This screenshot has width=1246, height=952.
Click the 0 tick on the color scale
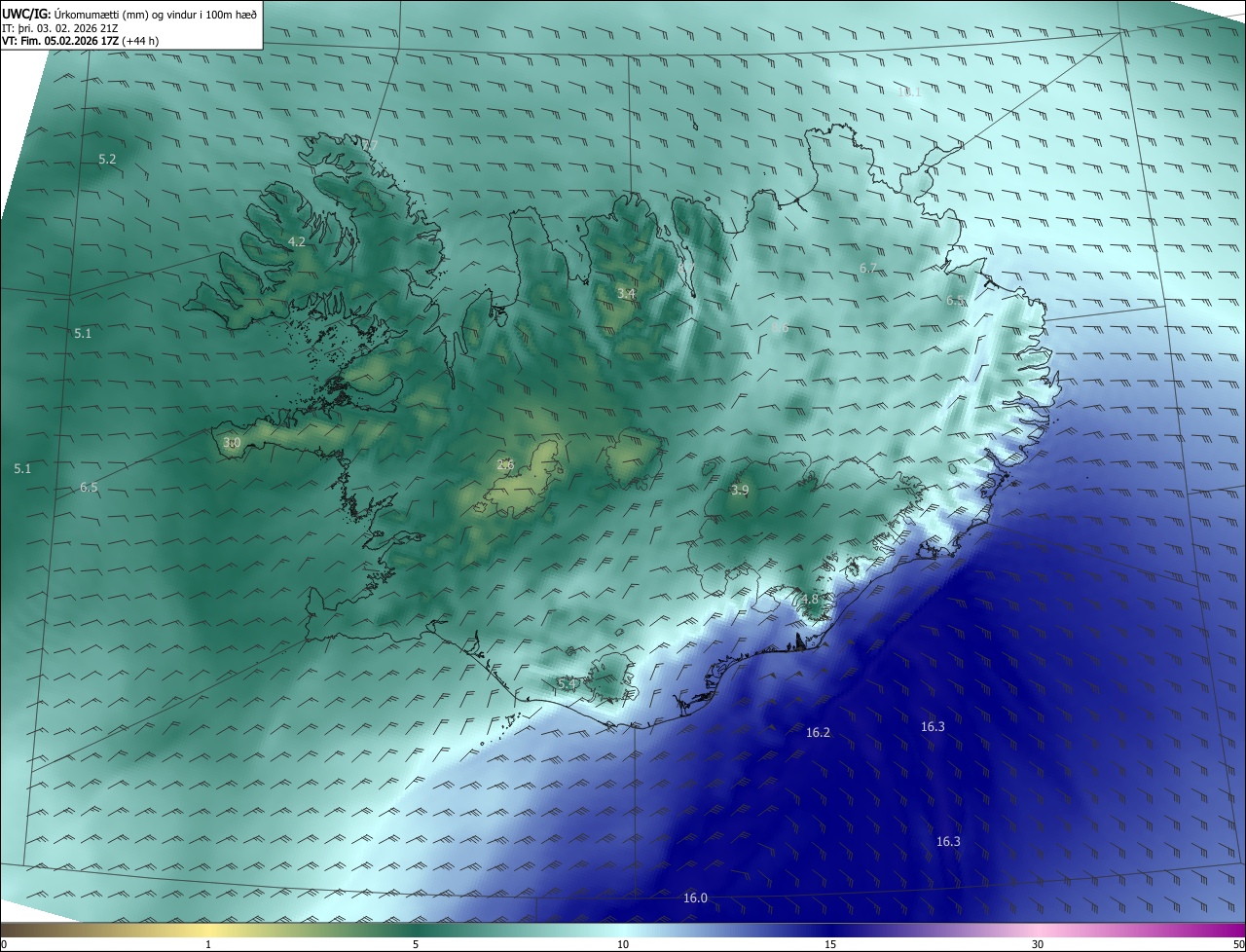pos(4,944)
